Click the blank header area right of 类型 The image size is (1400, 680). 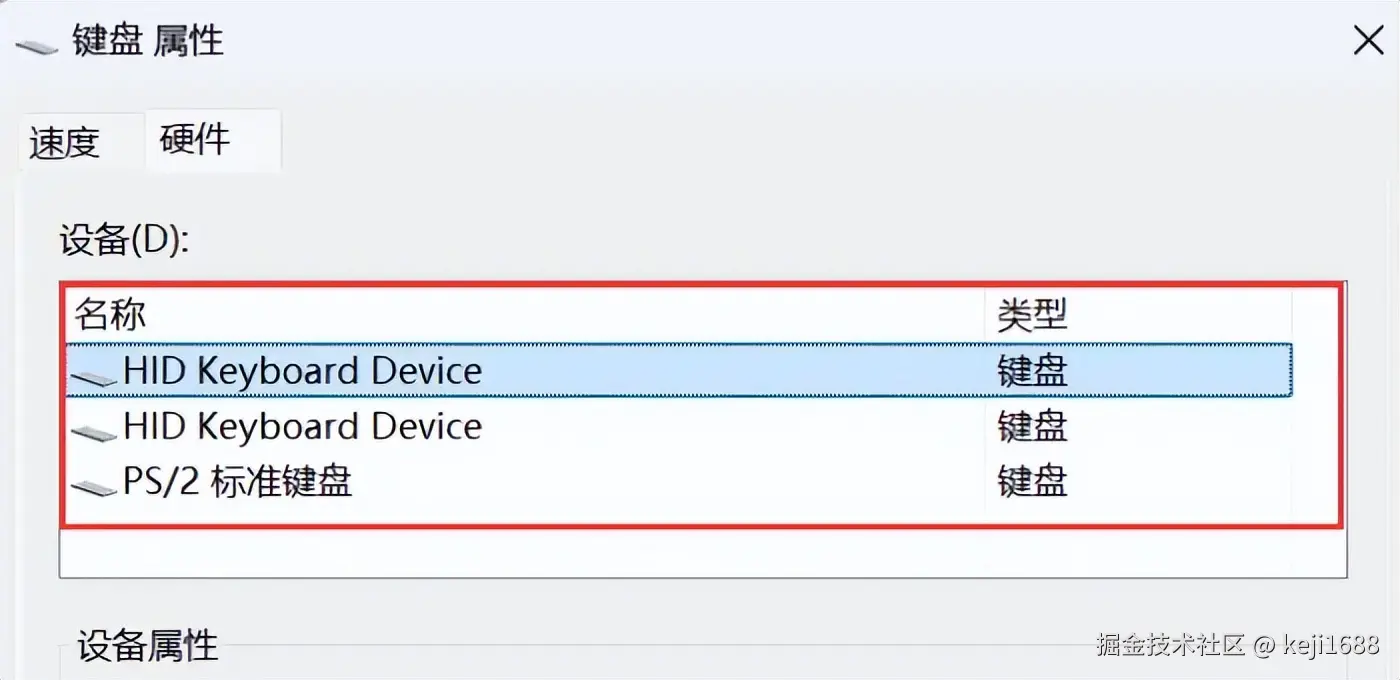pos(1315,315)
